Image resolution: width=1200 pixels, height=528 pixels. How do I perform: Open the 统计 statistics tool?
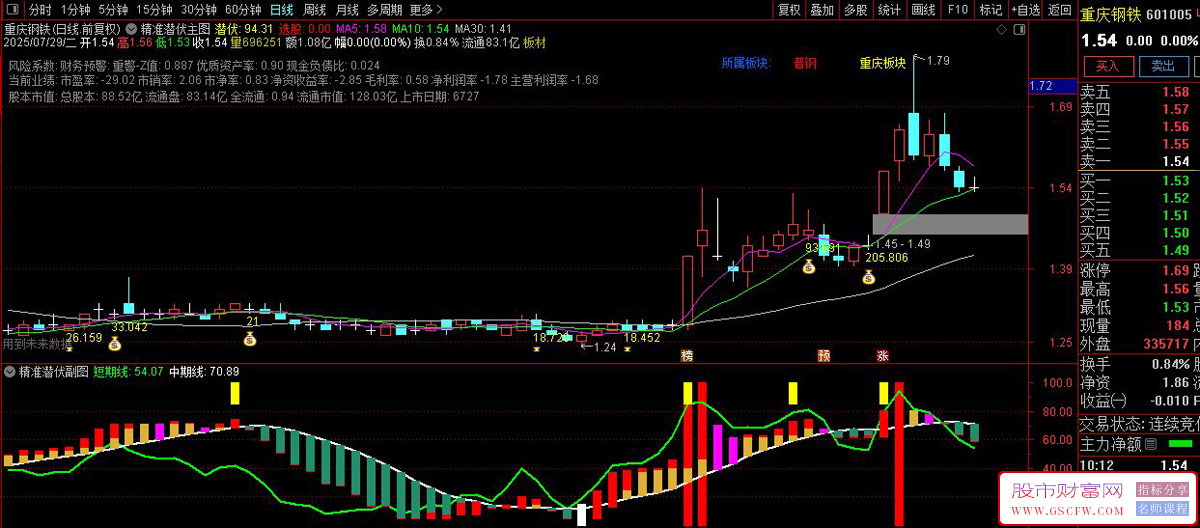click(x=889, y=9)
